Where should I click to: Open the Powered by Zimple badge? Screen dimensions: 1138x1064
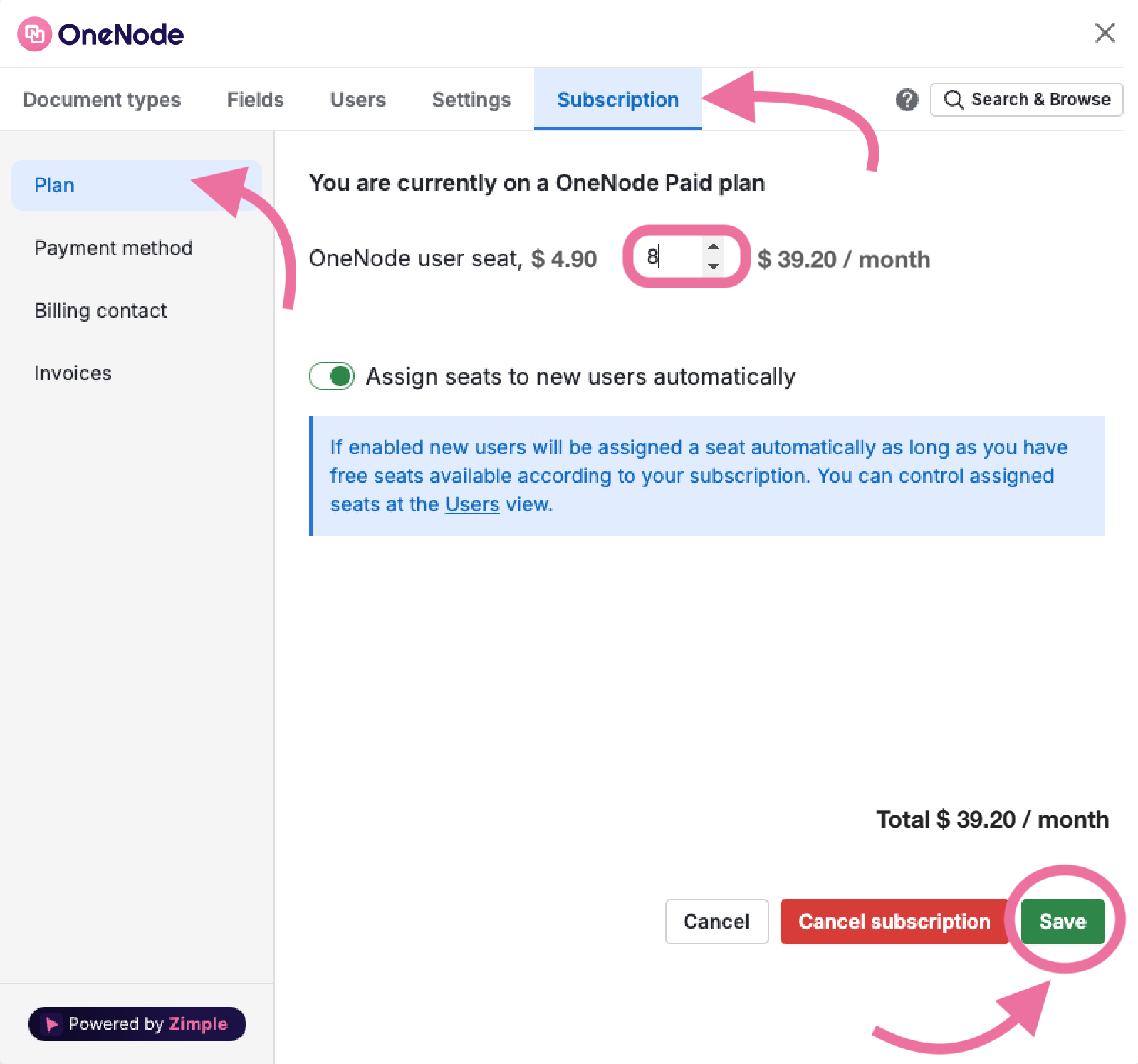coord(137,1024)
